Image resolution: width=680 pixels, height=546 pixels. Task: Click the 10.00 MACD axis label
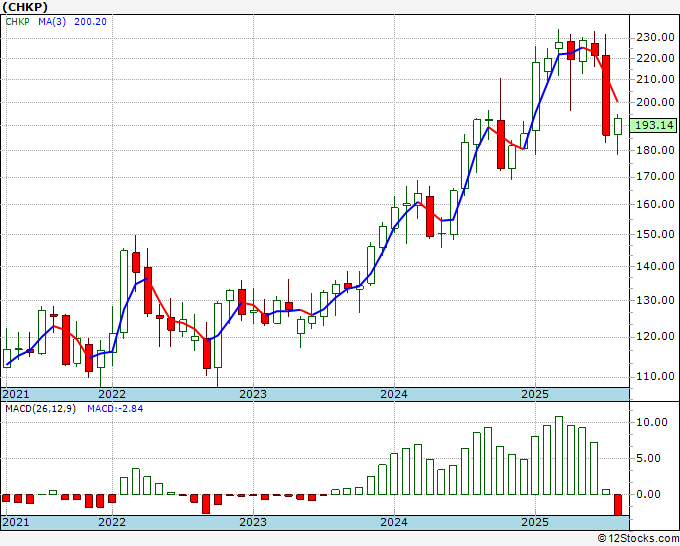pyautogui.click(x=652, y=422)
